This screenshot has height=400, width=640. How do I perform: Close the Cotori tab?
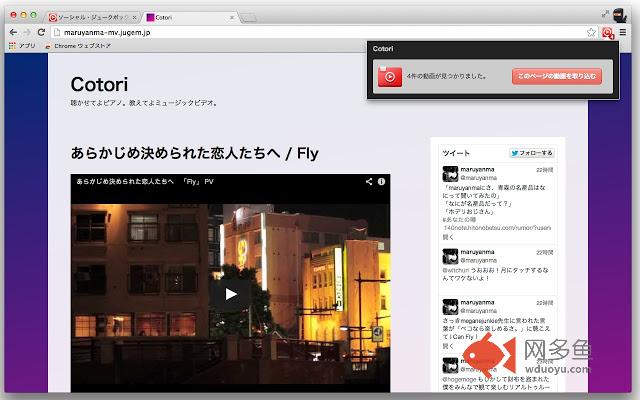coord(231,18)
